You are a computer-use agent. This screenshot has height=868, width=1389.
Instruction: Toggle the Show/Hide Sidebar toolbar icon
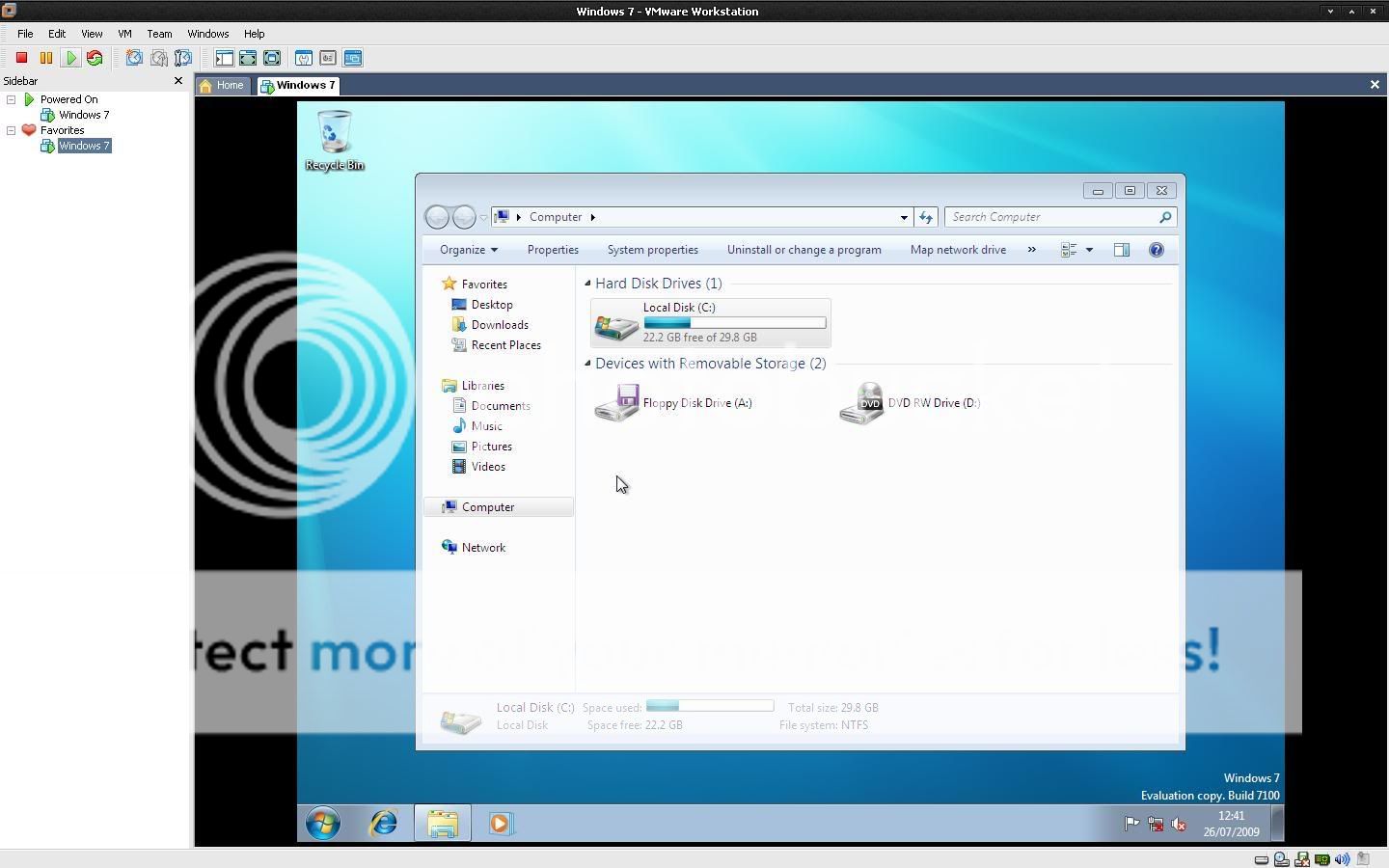point(224,58)
